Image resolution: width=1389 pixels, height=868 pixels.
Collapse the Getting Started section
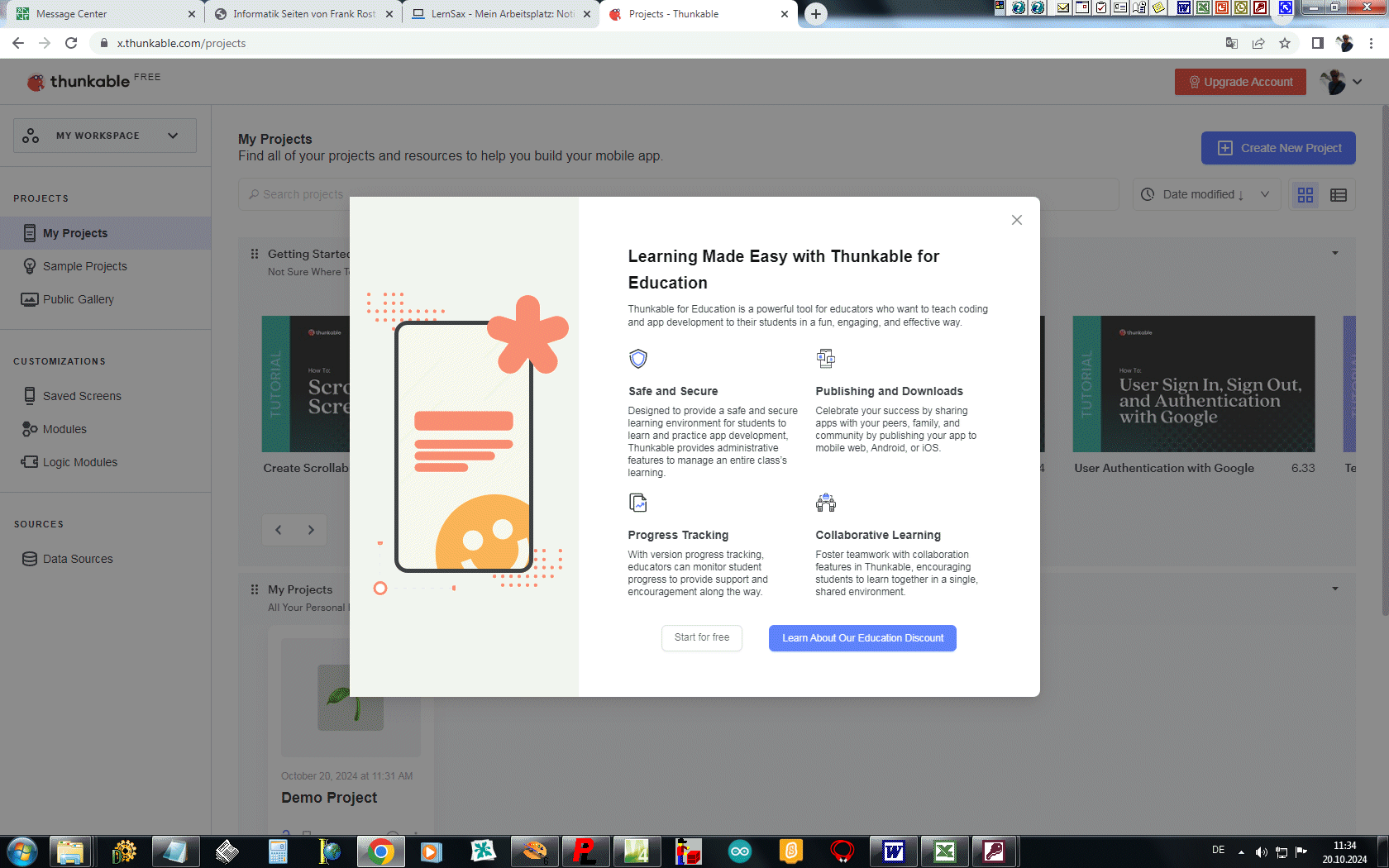(x=1335, y=253)
